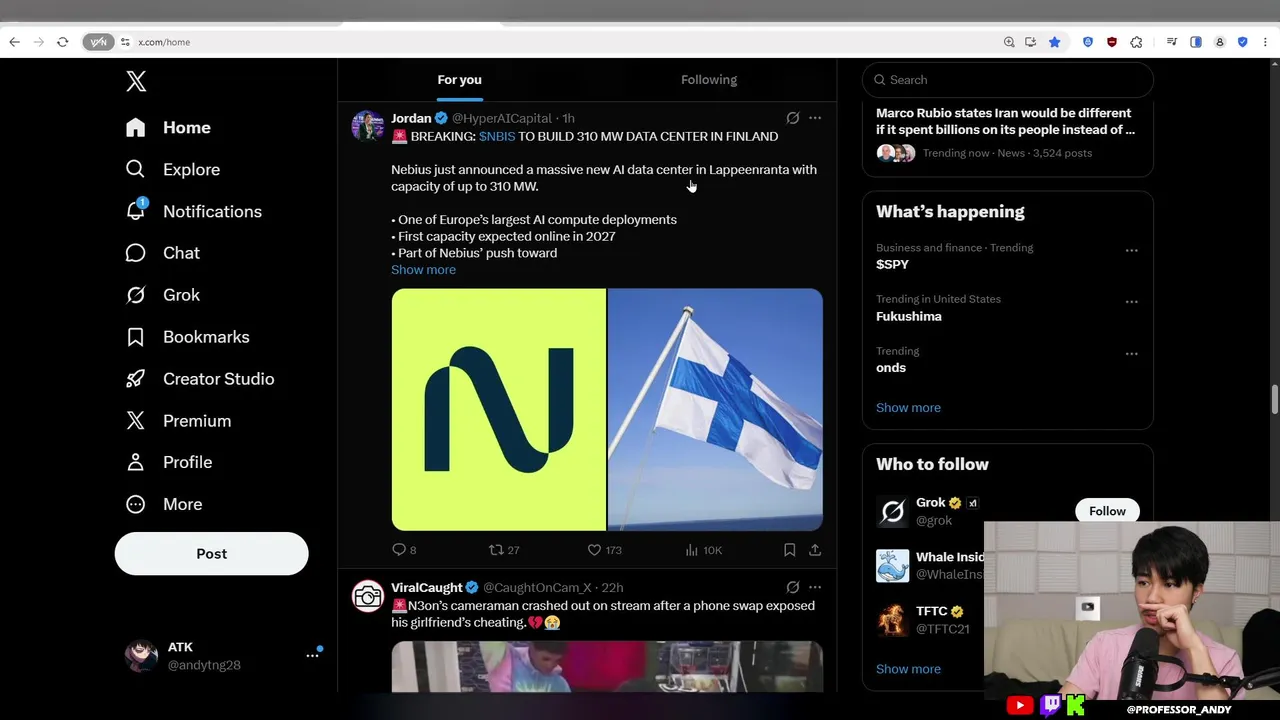1280x720 pixels.
Task: Switch to the Following tab
Action: click(709, 80)
